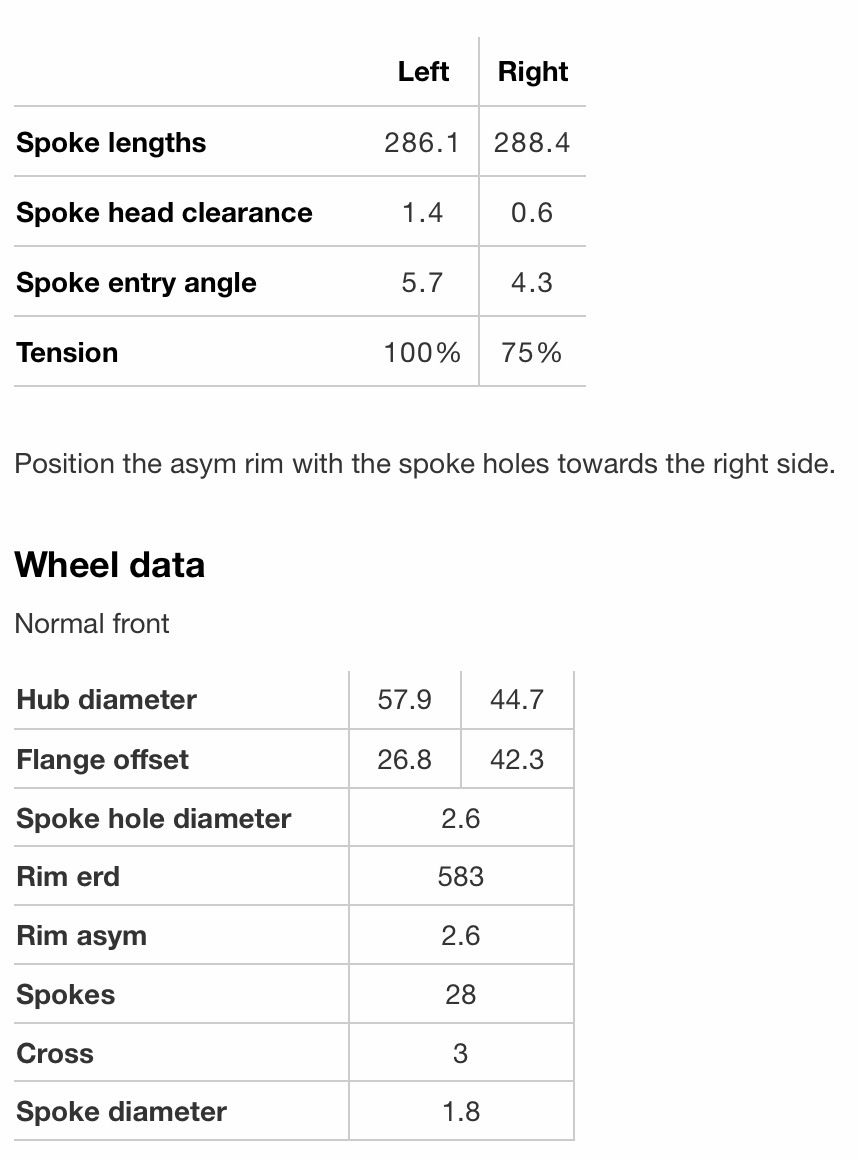Image resolution: width=858 pixels, height=1160 pixels.
Task: Click the Spoke head clearance row label
Action: click(x=164, y=213)
